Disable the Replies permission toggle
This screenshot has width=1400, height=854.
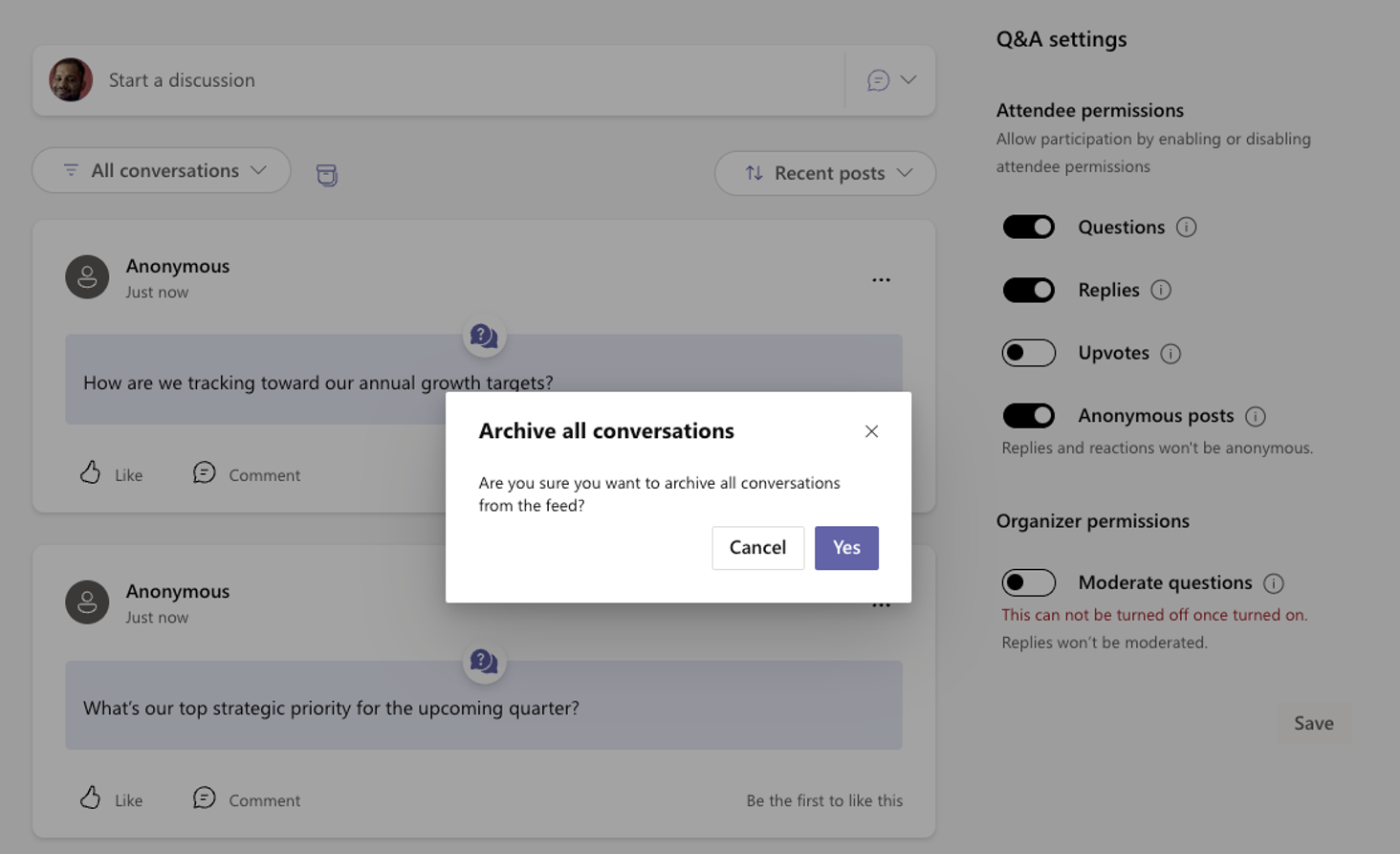[1028, 290]
